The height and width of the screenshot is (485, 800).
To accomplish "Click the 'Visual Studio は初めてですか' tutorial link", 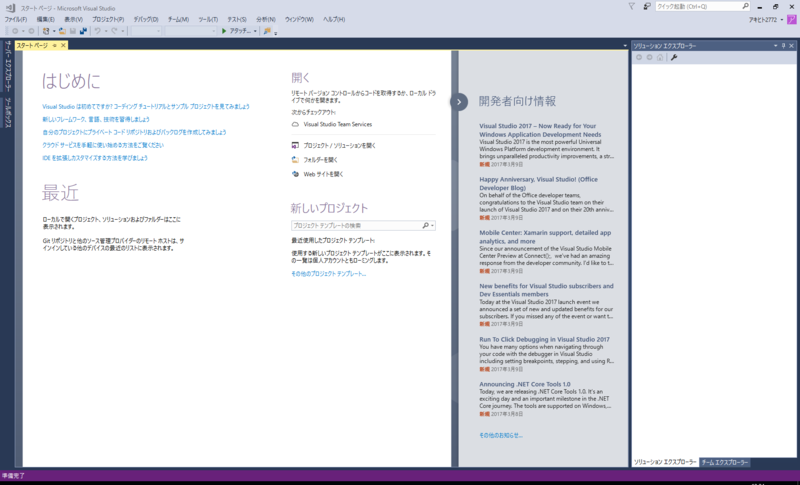I will pos(146,107).
